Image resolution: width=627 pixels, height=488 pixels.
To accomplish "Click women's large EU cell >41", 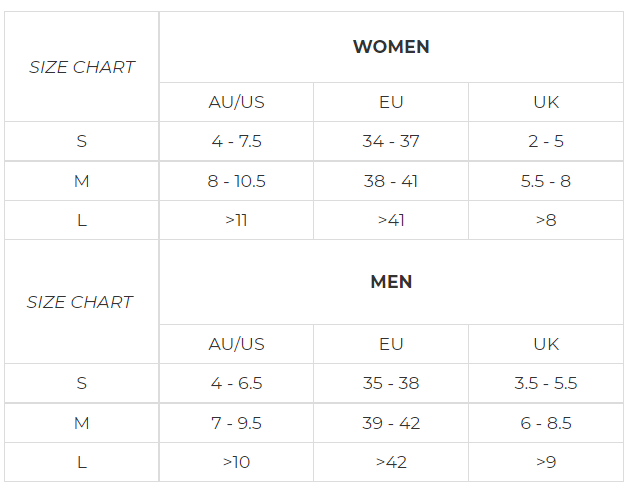I will click(391, 220).
